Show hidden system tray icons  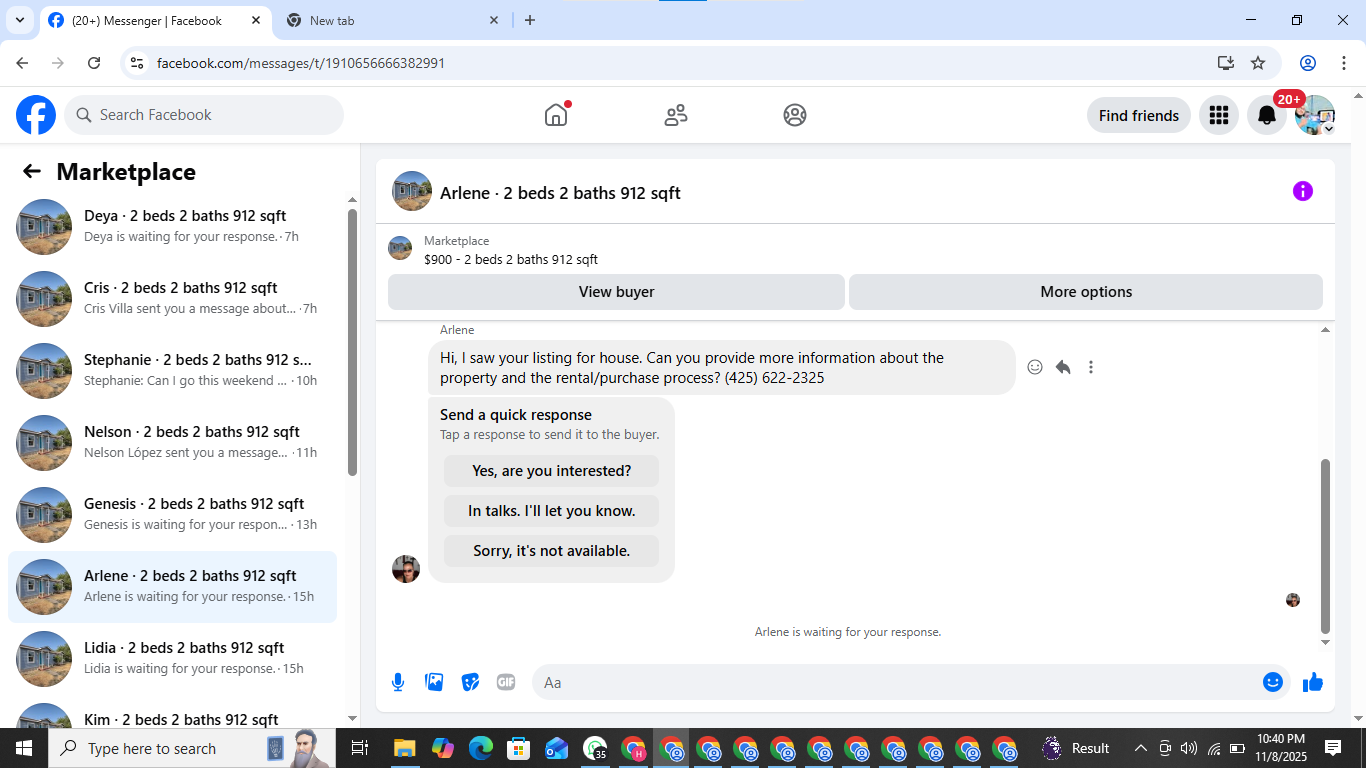[x=1140, y=748]
